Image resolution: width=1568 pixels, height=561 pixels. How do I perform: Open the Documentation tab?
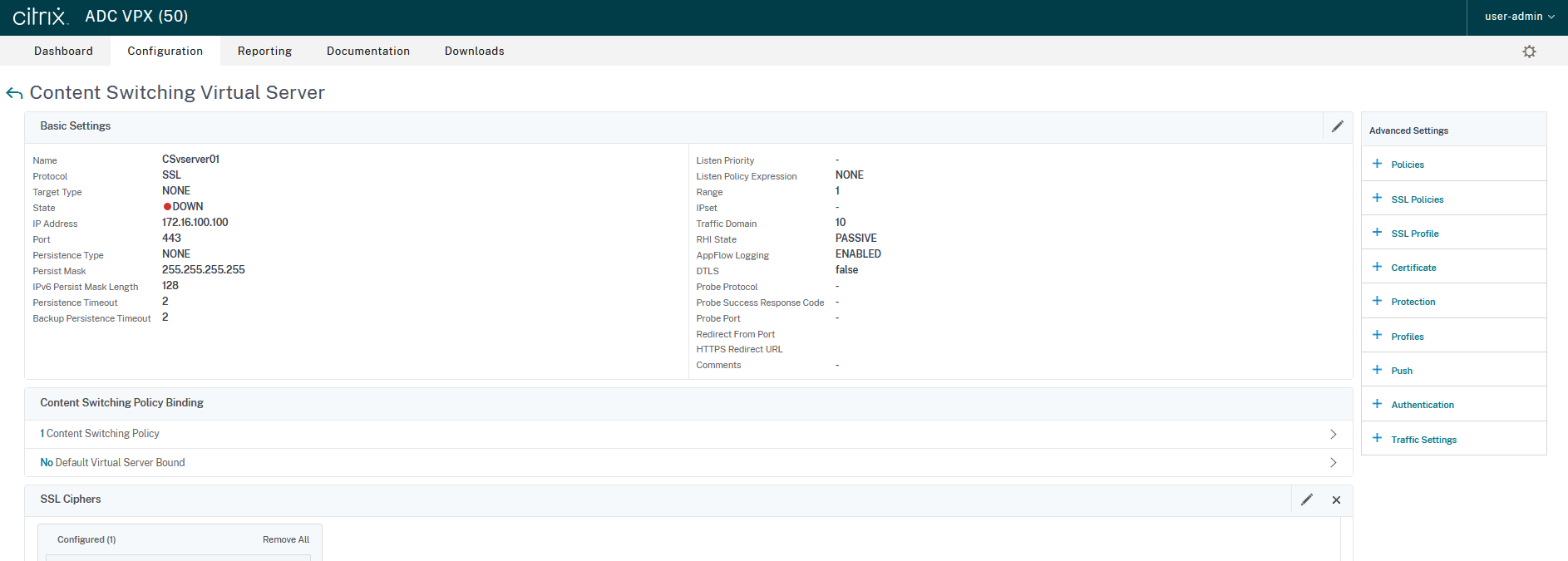tap(368, 51)
